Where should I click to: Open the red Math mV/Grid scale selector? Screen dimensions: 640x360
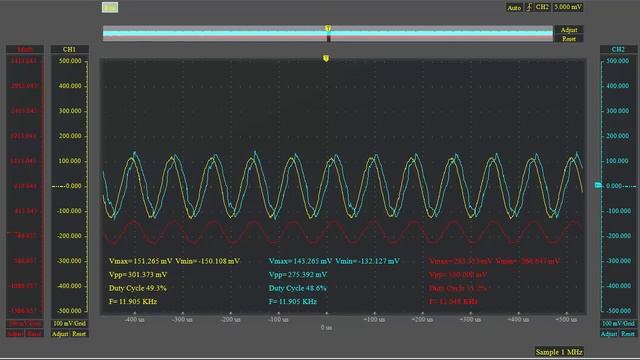coord(25,324)
